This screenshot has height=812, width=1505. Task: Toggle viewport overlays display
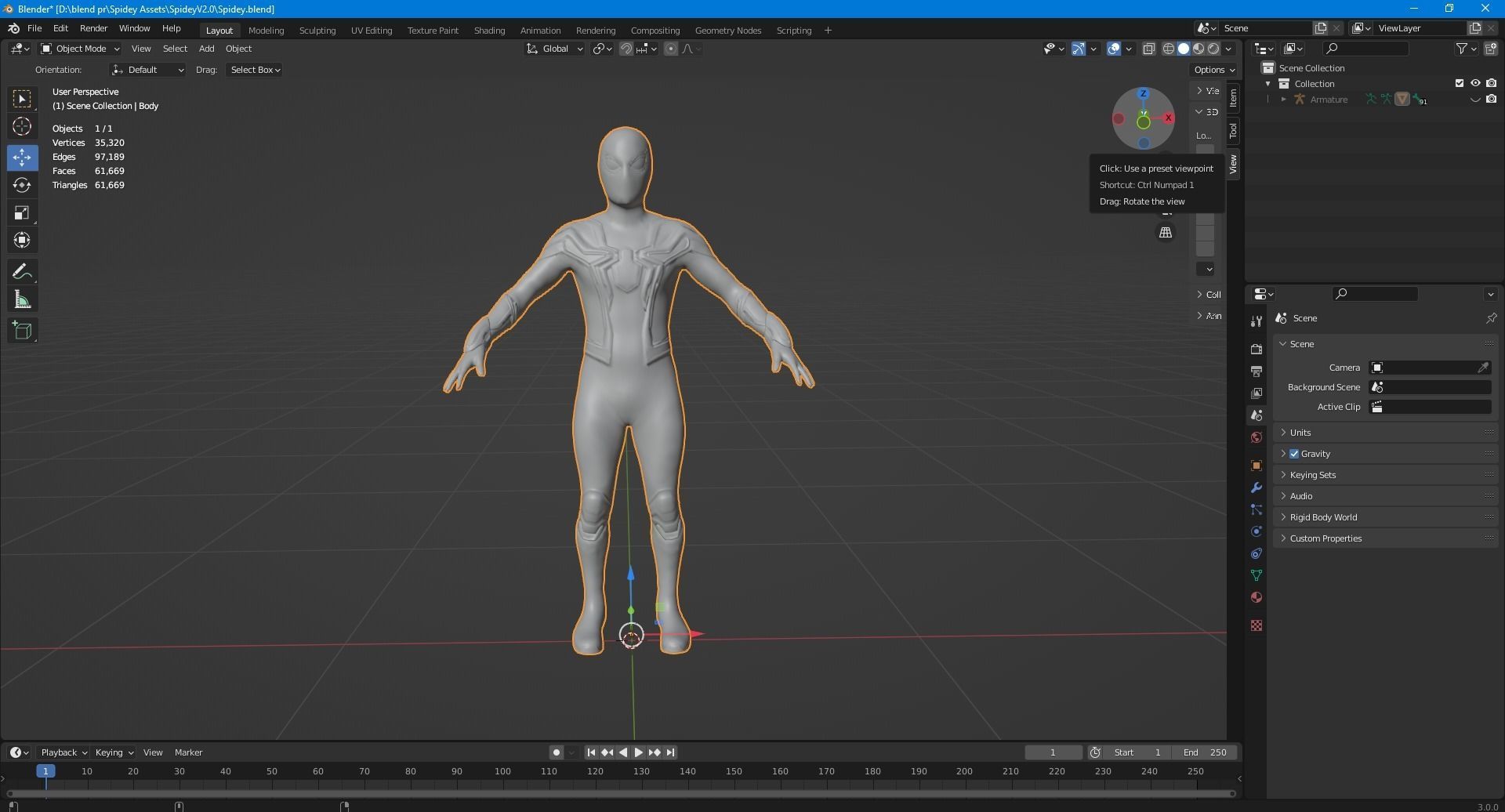click(x=1114, y=49)
